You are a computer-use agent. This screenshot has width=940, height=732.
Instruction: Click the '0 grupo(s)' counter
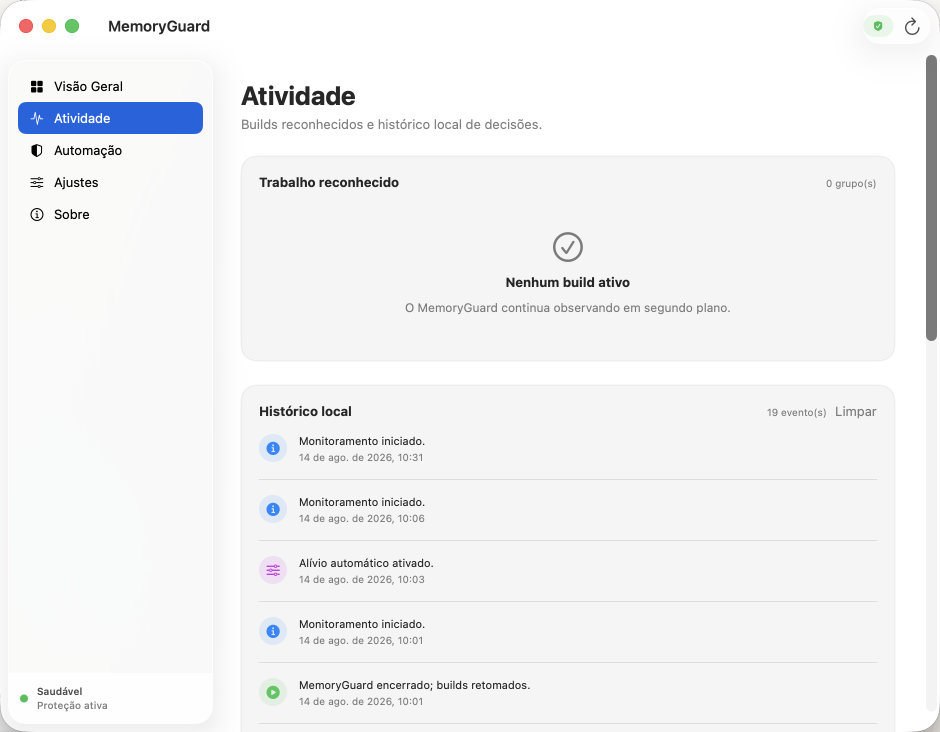(x=851, y=183)
